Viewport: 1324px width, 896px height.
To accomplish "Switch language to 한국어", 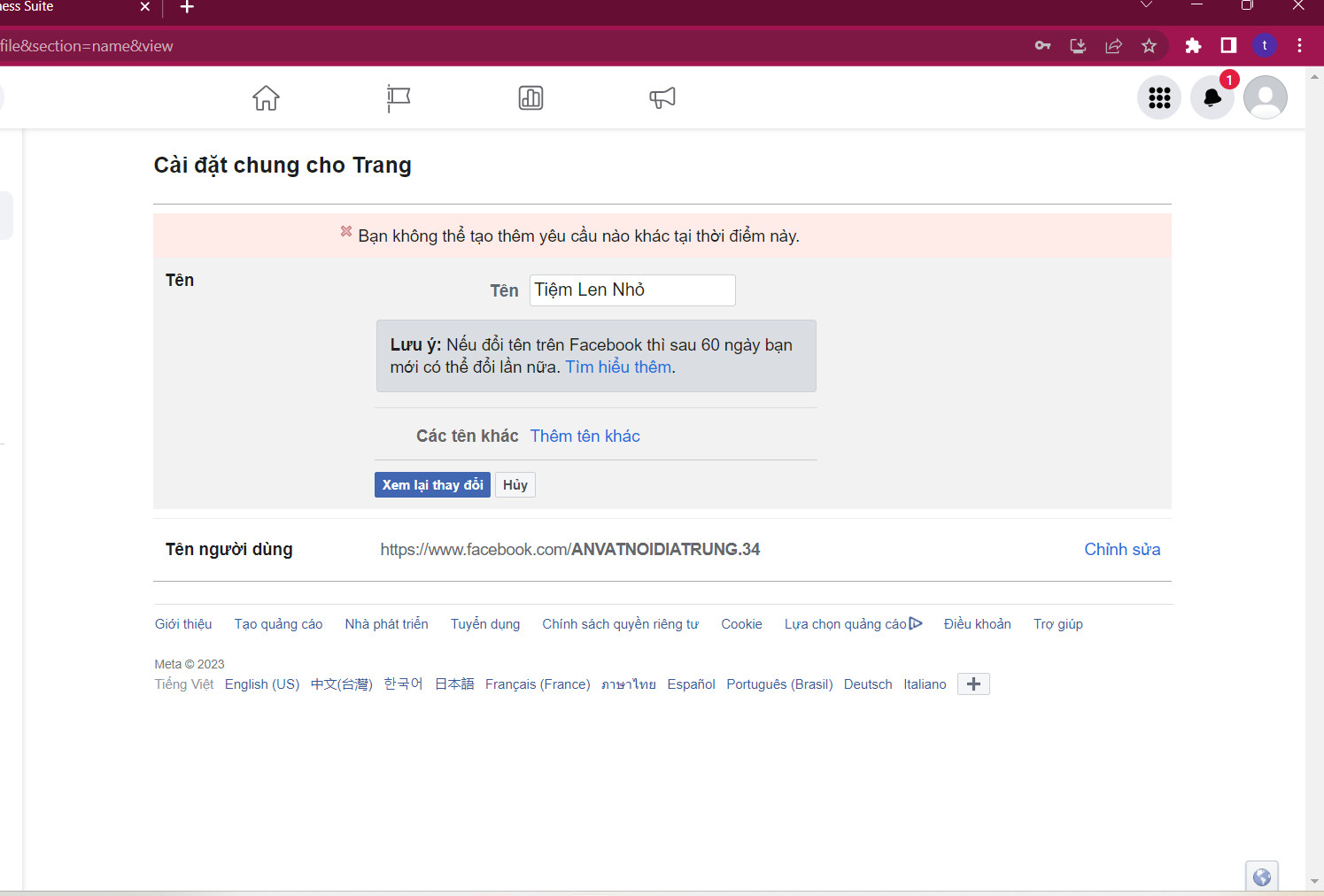I will 403,684.
